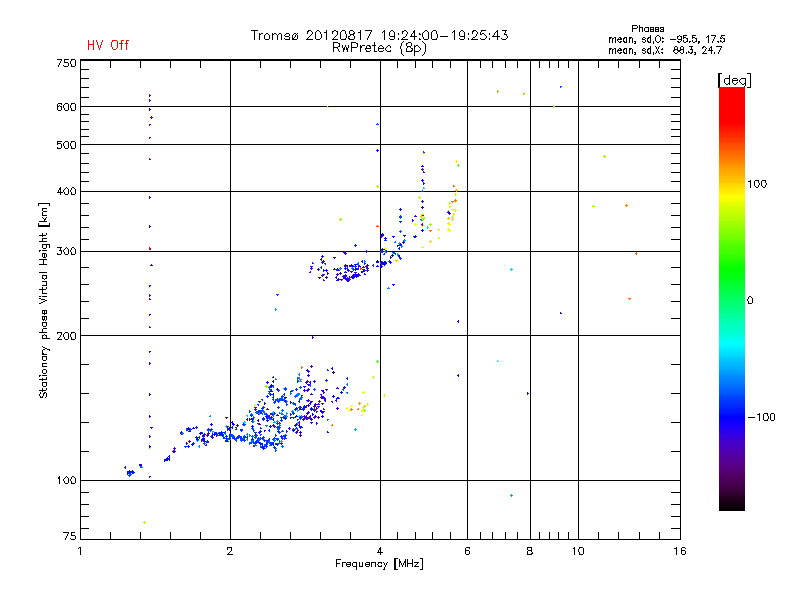Click the y-axis tick label '75'
The image size is (800, 600).
point(70,536)
